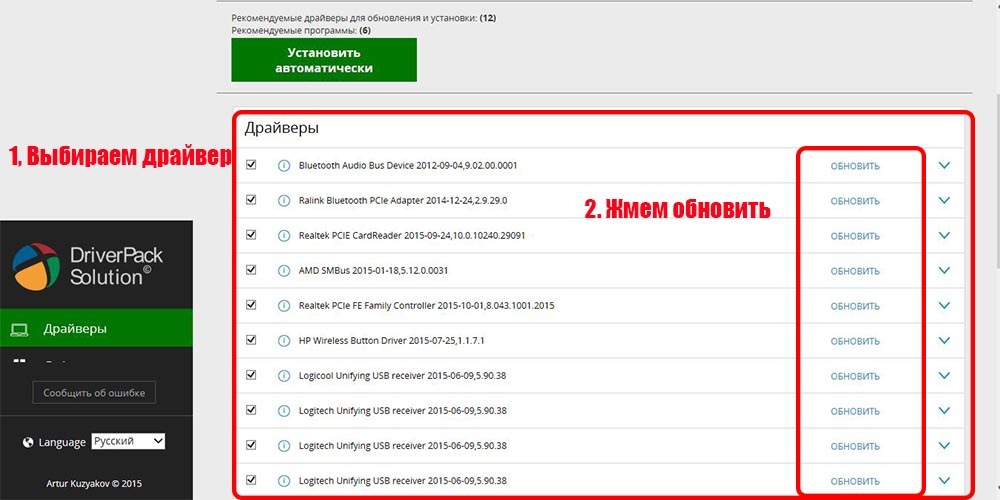This screenshot has width=1000, height=500.
Task: Click the Драйверы list heading
Action: 282,128
